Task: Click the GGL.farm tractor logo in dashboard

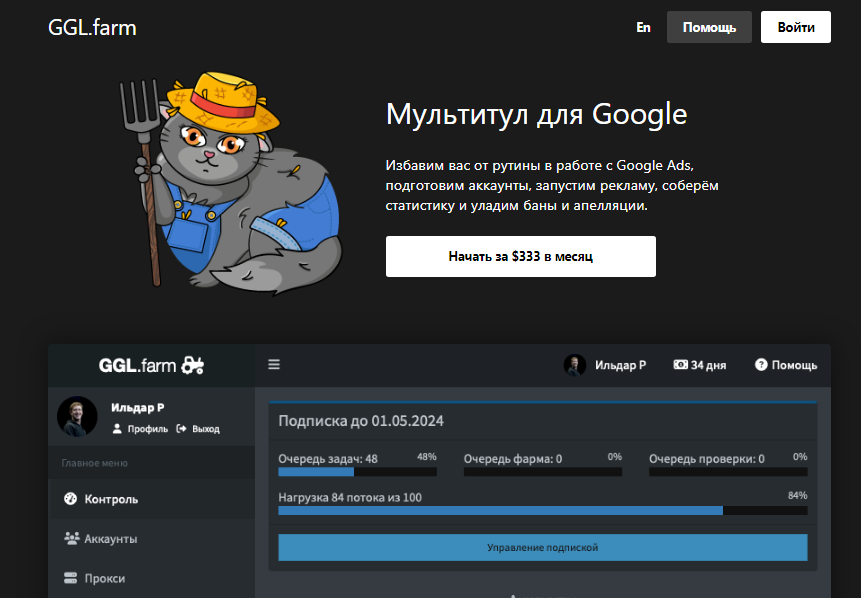Action: 151,365
